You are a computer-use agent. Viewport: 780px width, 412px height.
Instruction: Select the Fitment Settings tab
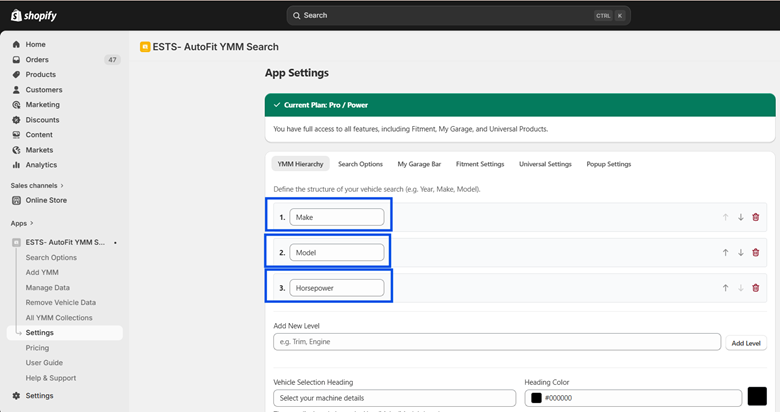click(x=480, y=164)
